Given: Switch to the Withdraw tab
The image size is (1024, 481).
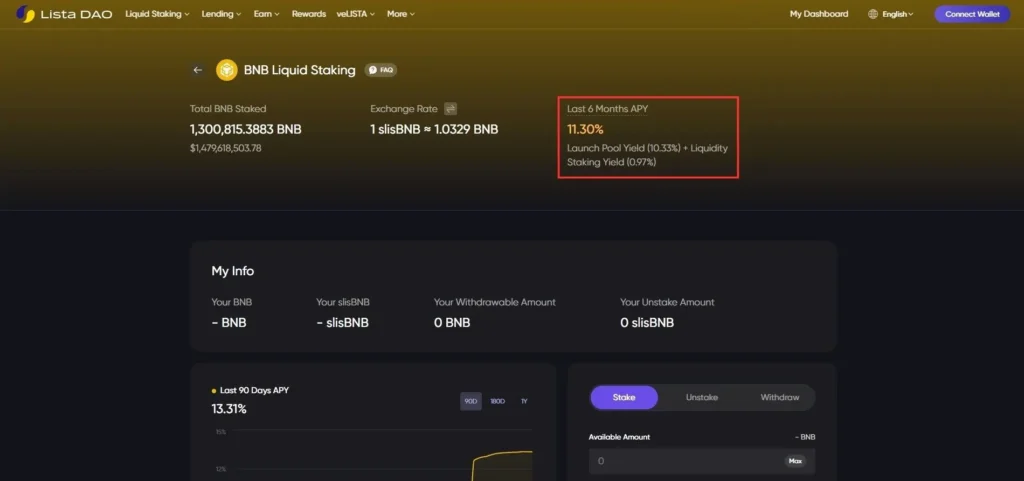Looking at the screenshot, I should 779,397.
